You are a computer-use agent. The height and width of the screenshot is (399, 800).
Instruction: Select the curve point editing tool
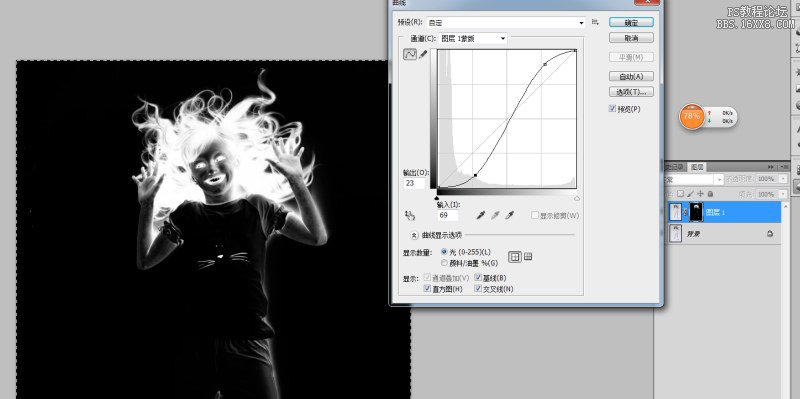410,55
